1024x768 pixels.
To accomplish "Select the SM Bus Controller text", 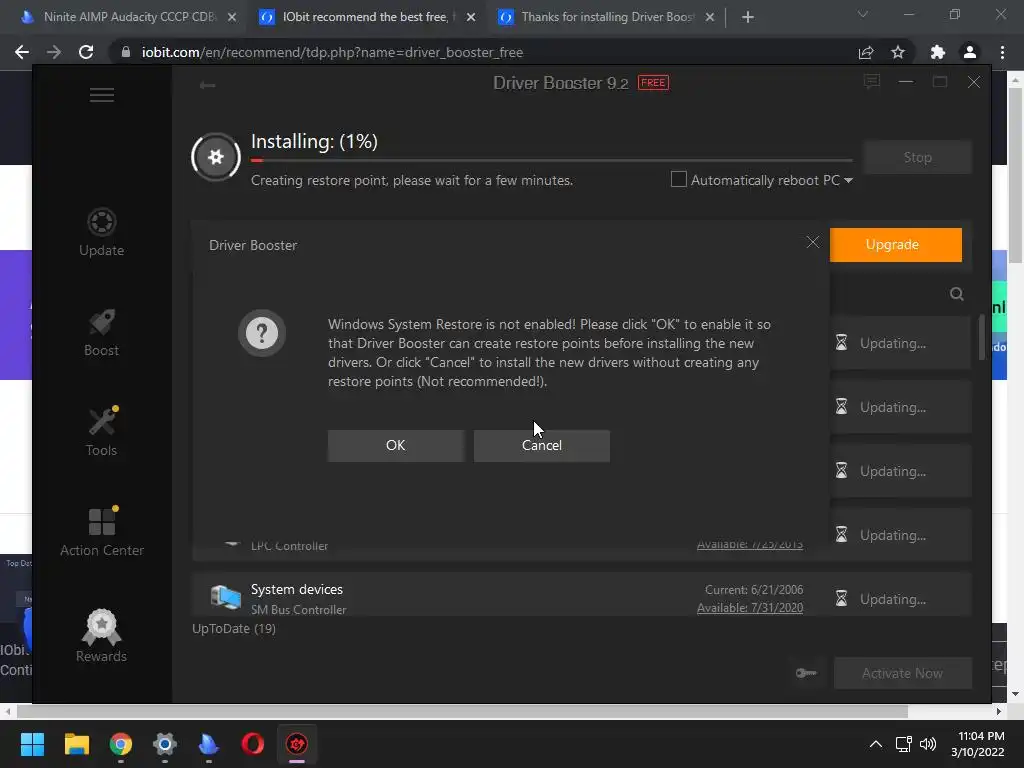I will (298, 610).
